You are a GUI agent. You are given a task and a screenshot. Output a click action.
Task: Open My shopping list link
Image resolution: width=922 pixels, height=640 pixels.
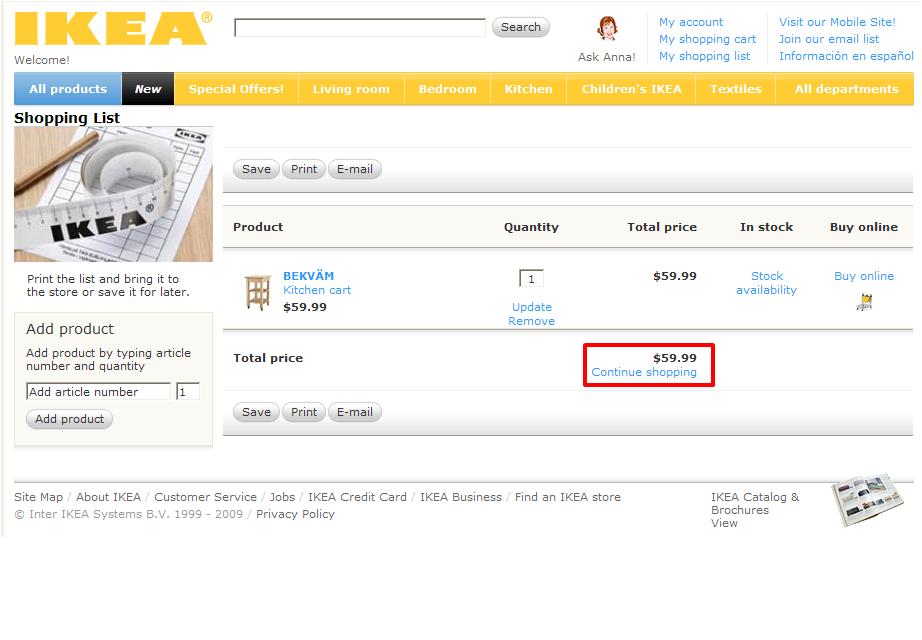point(704,56)
